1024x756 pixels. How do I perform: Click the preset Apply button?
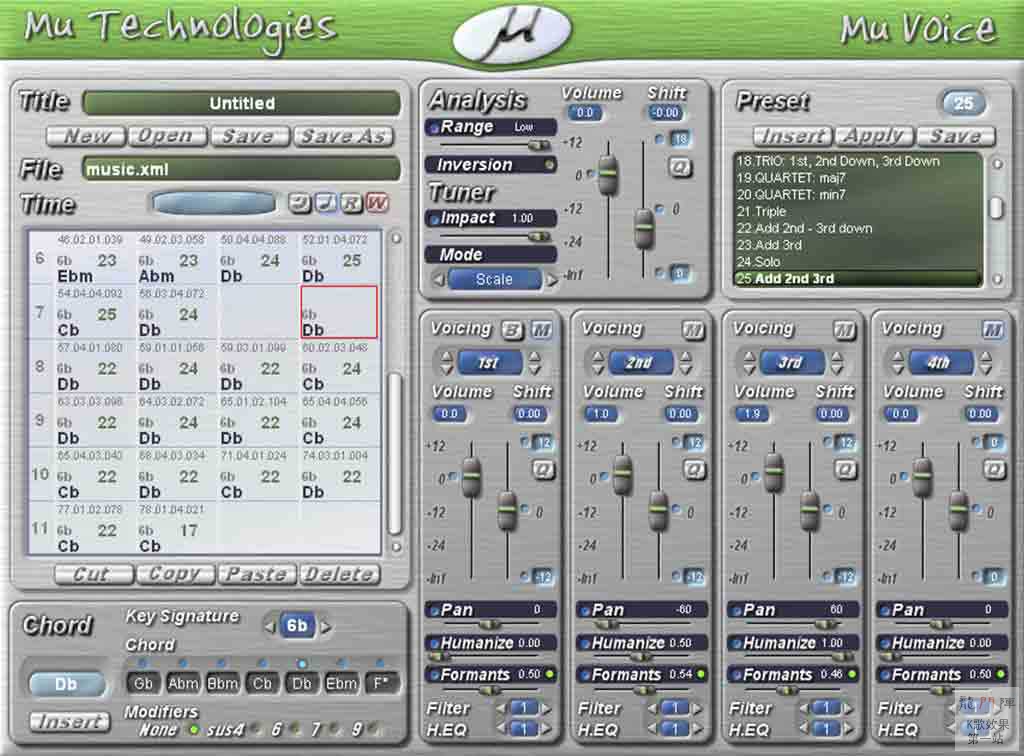pos(874,136)
